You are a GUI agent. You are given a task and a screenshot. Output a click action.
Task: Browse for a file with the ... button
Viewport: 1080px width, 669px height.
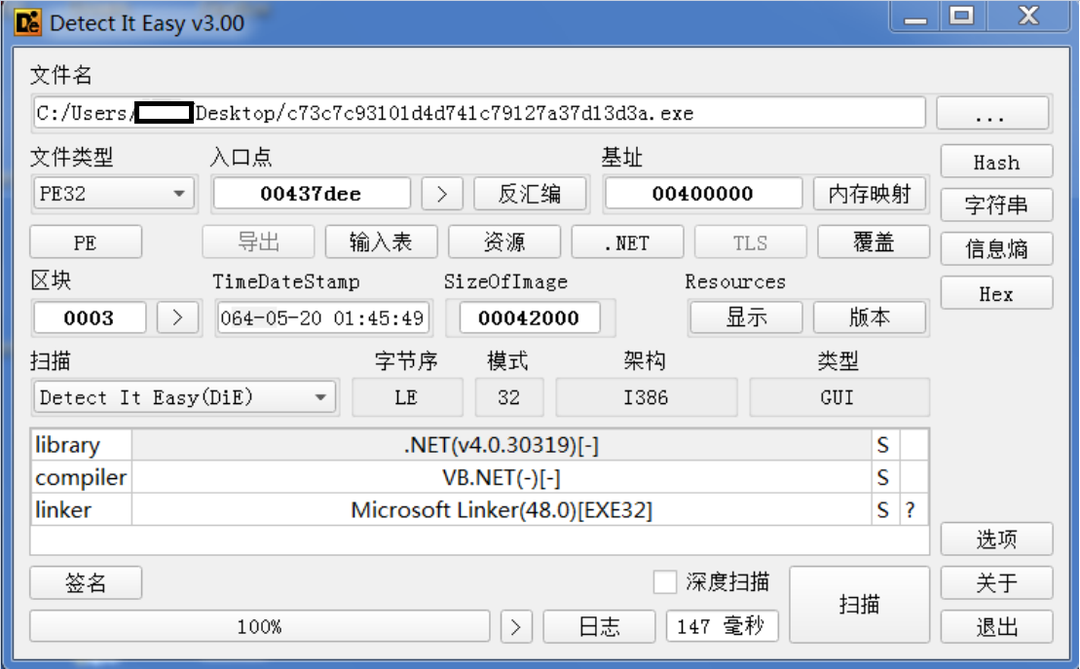(x=993, y=113)
